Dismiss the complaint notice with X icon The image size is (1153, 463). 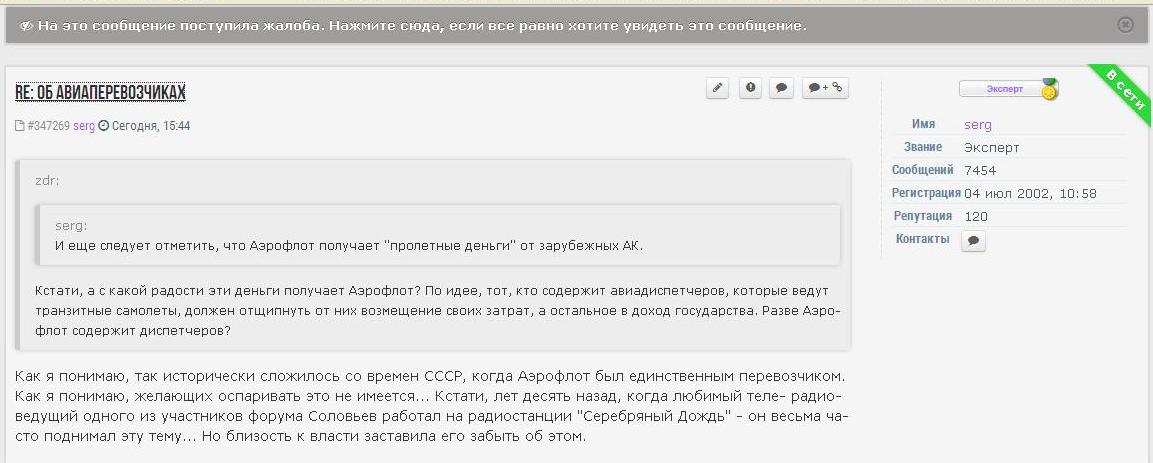[x=1125, y=25]
